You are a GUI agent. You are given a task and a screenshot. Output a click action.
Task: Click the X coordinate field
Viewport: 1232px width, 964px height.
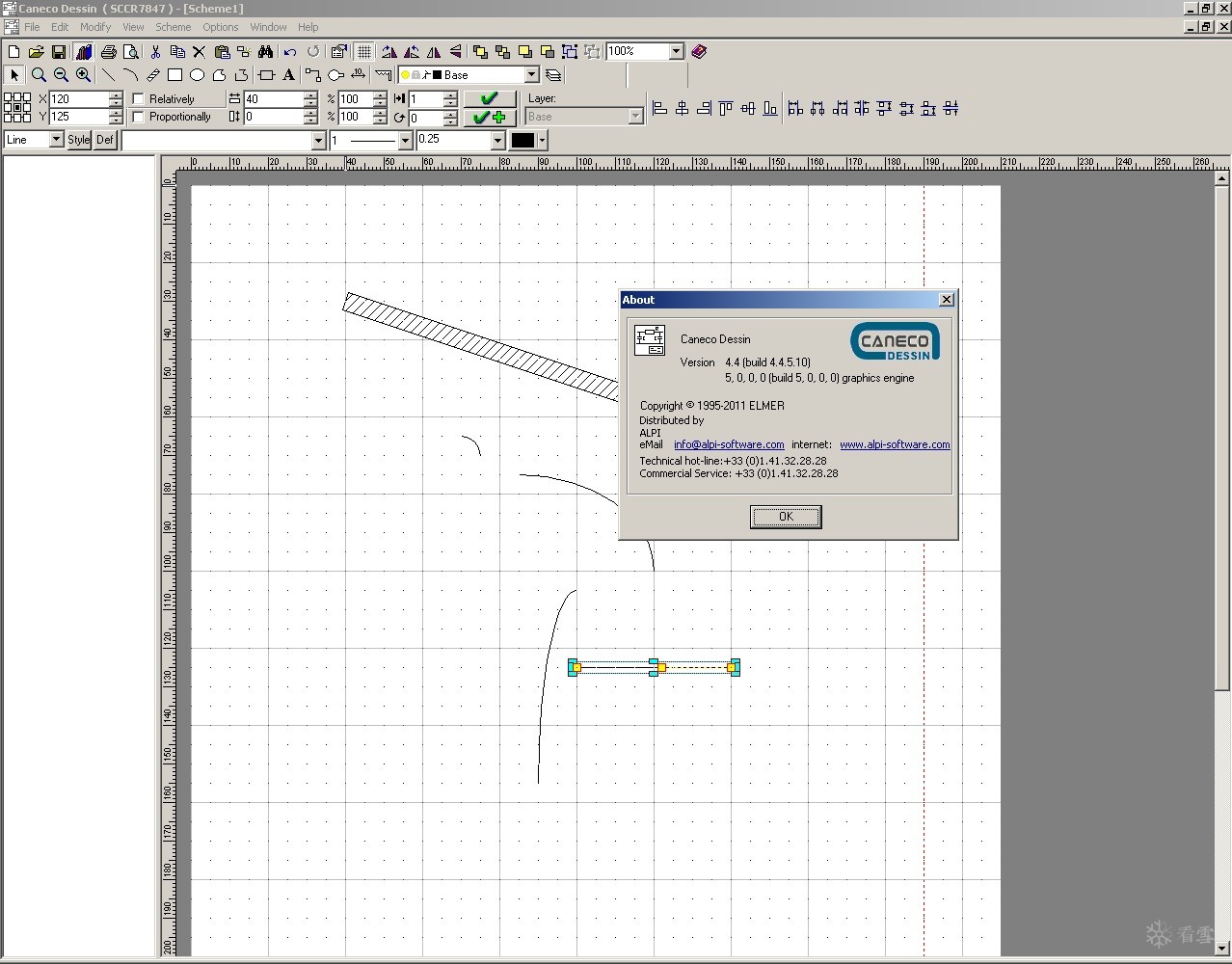click(x=80, y=99)
